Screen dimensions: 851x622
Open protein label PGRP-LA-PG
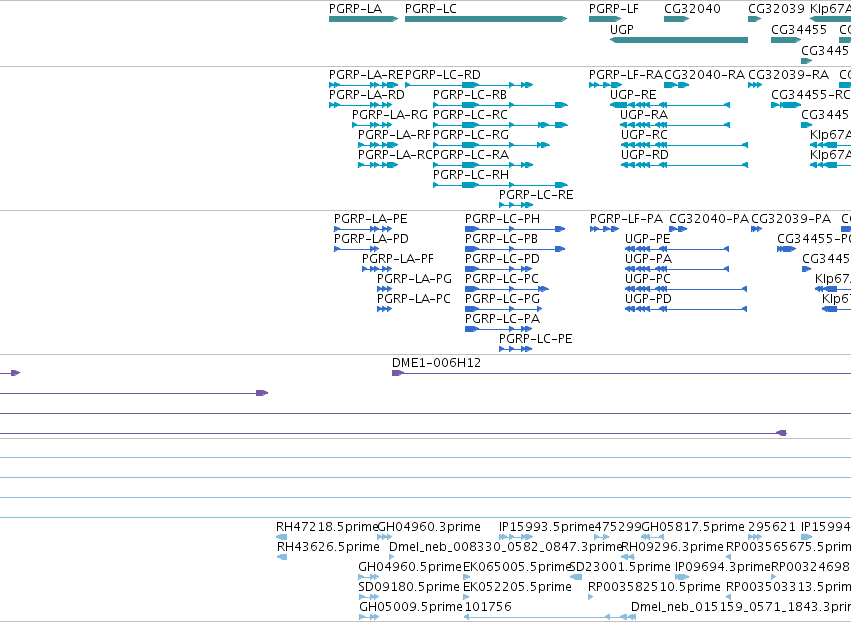point(415,279)
